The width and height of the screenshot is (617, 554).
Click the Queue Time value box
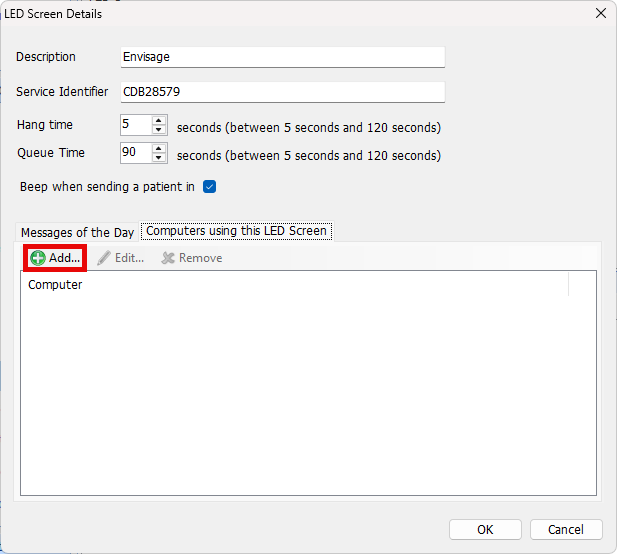click(134, 153)
